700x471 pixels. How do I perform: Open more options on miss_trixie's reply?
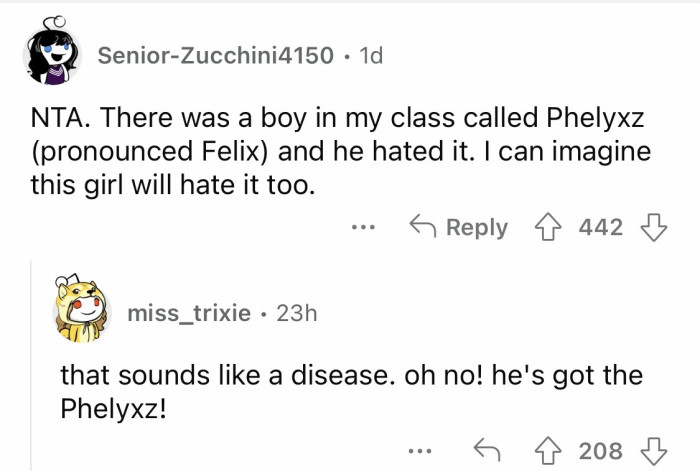click(x=426, y=452)
